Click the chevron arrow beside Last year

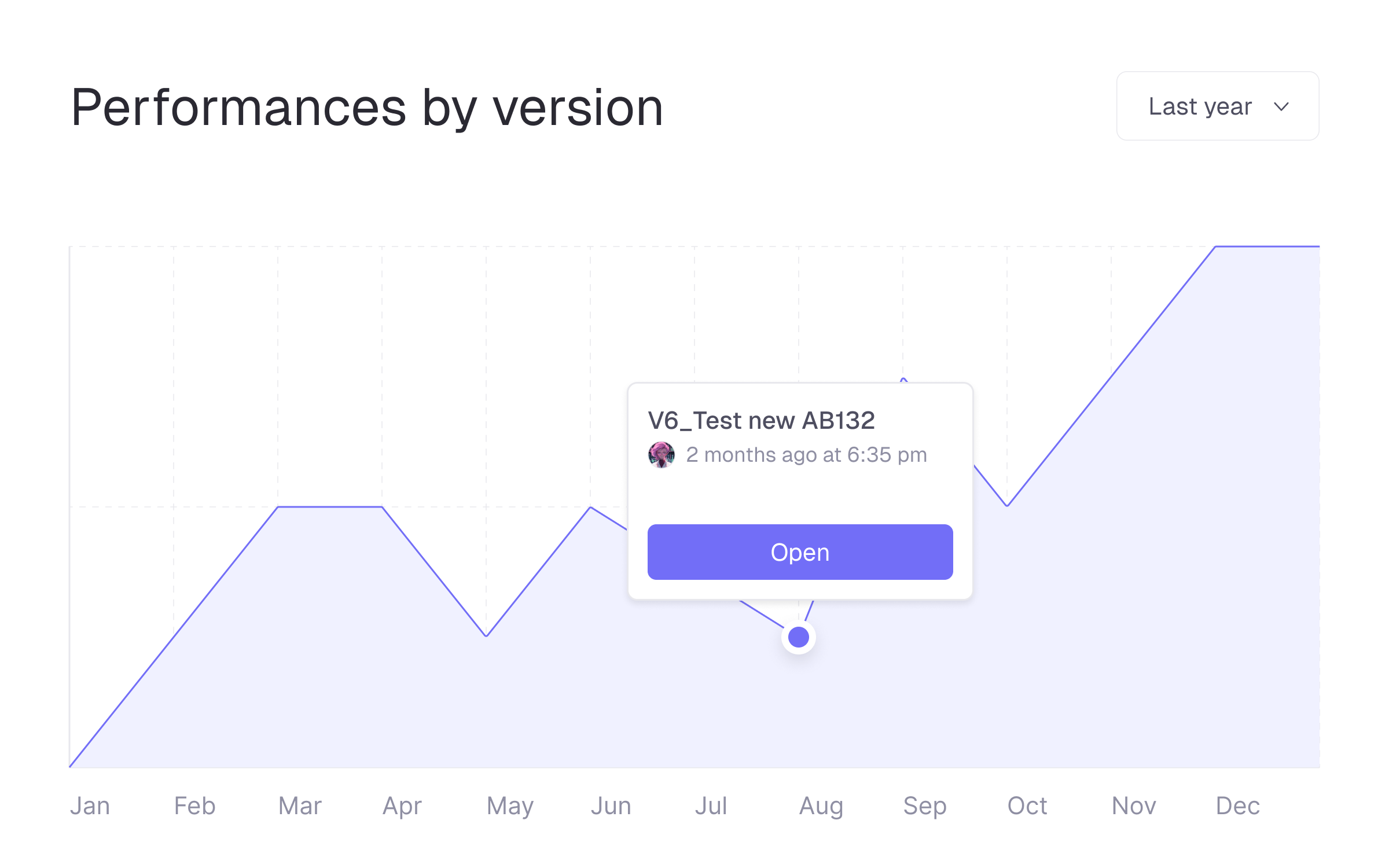pyautogui.click(x=1281, y=107)
